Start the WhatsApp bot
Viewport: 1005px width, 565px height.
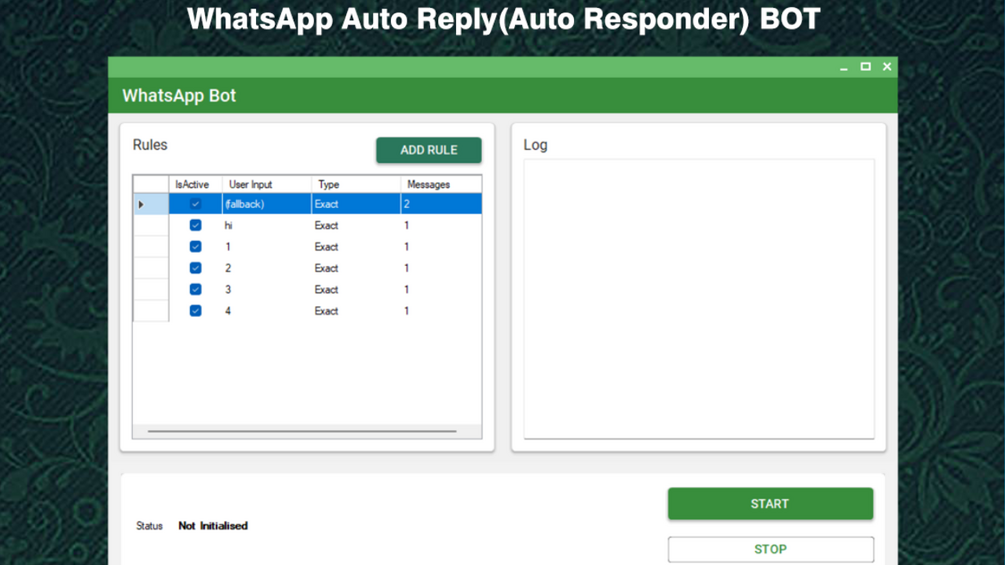pyautogui.click(x=770, y=504)
